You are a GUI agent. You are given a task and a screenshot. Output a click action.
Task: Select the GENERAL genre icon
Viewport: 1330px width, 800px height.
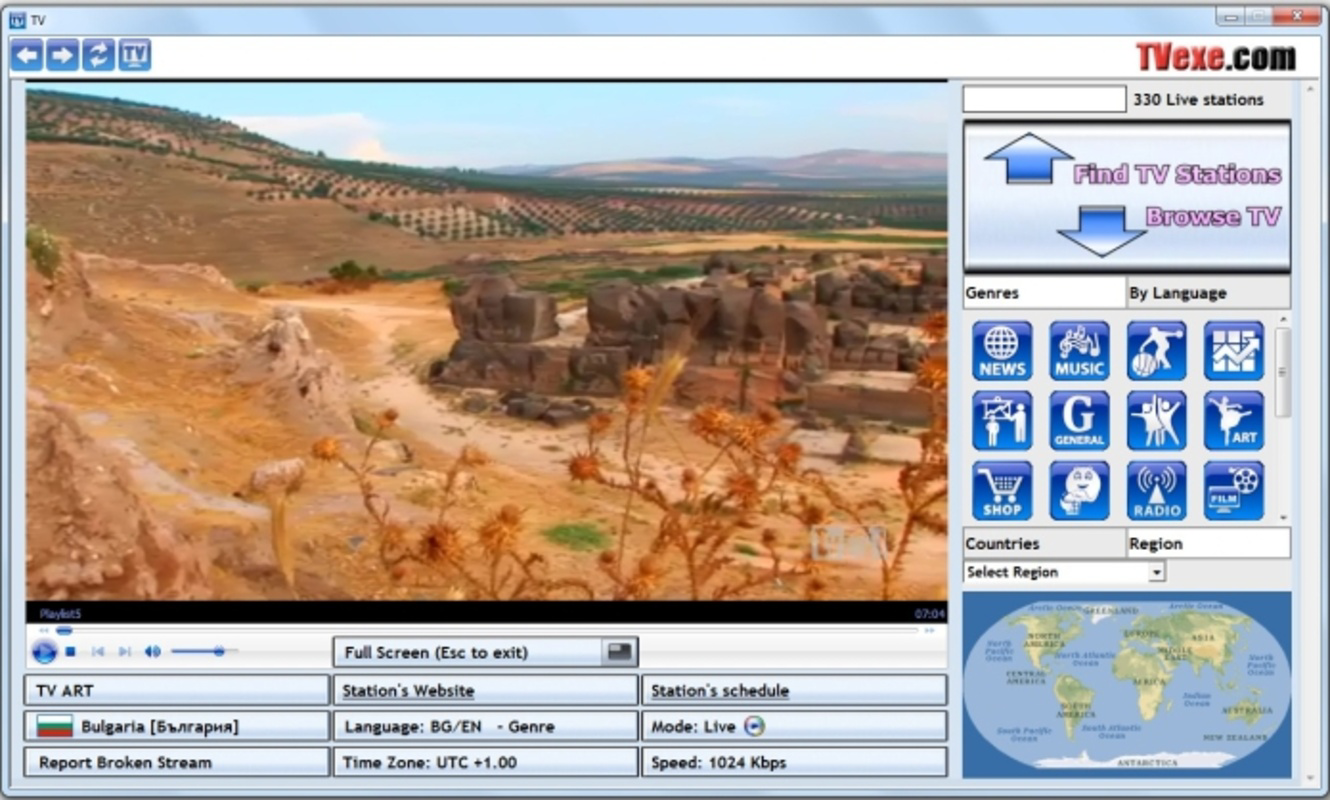tap(1079, 421)
